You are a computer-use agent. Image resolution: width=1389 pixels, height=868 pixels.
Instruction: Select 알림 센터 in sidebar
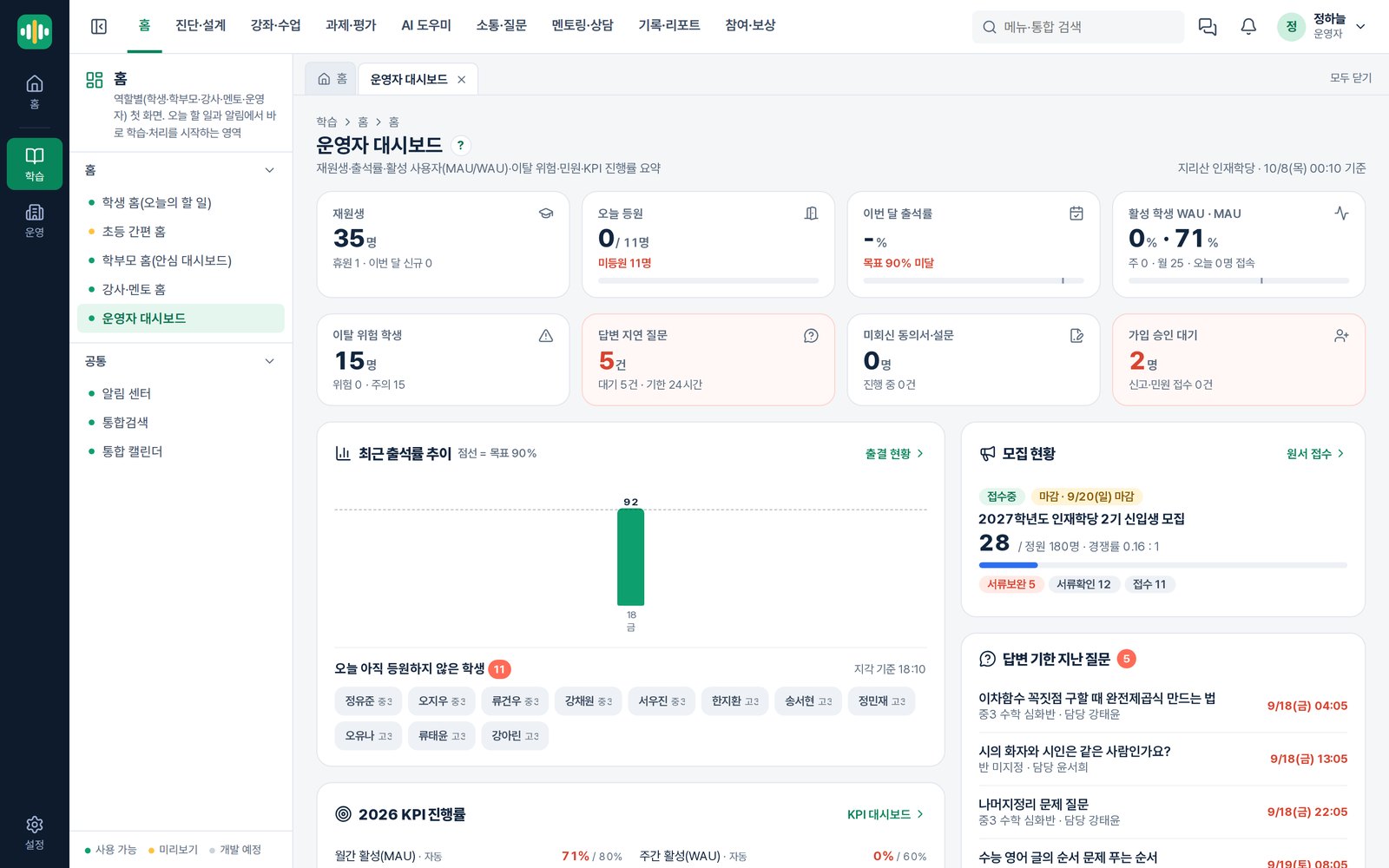[181, 394]
